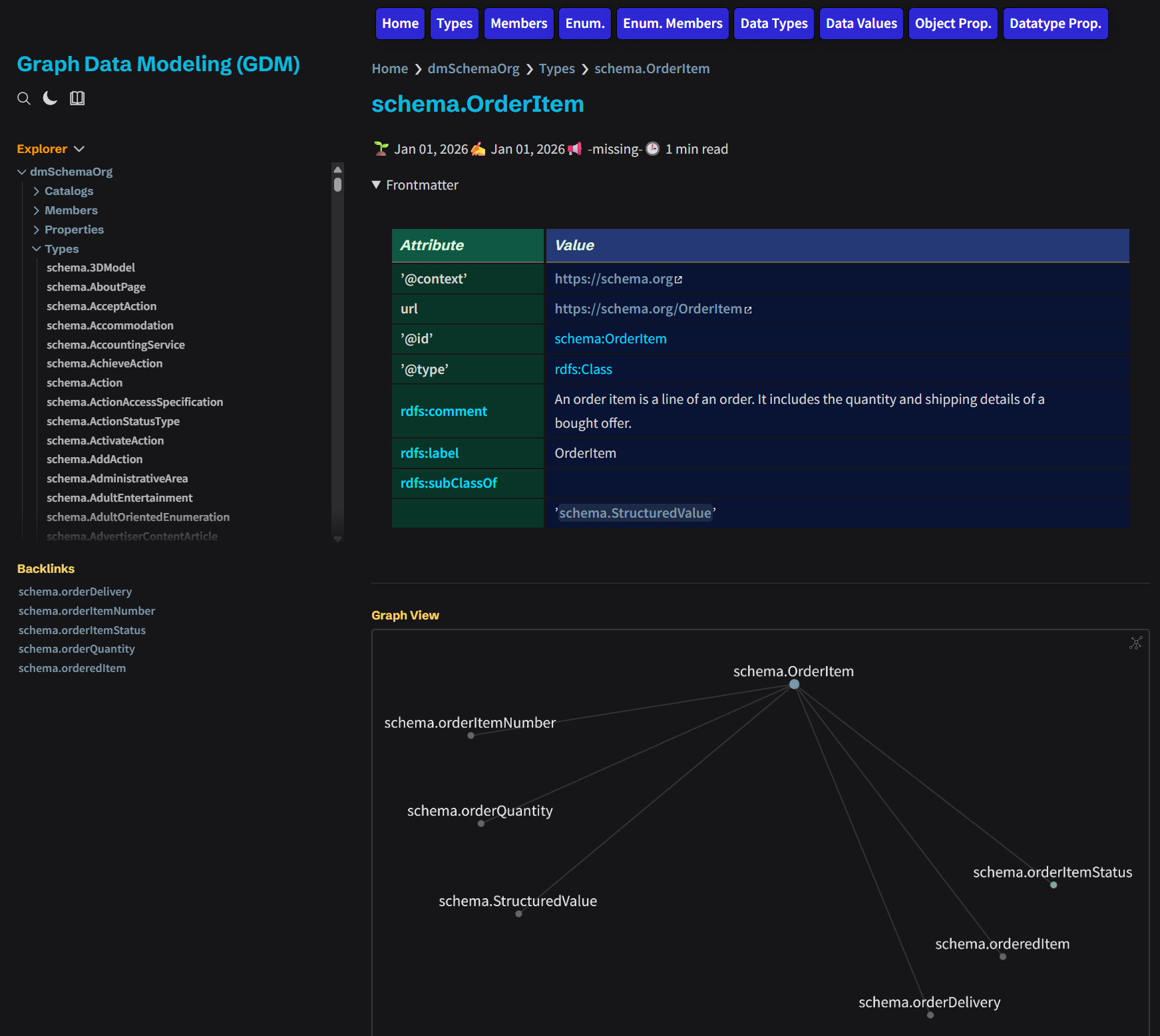Open the search icon in sidebar
This screenshot has height=1036, width=1160.
tap(24, 98)
